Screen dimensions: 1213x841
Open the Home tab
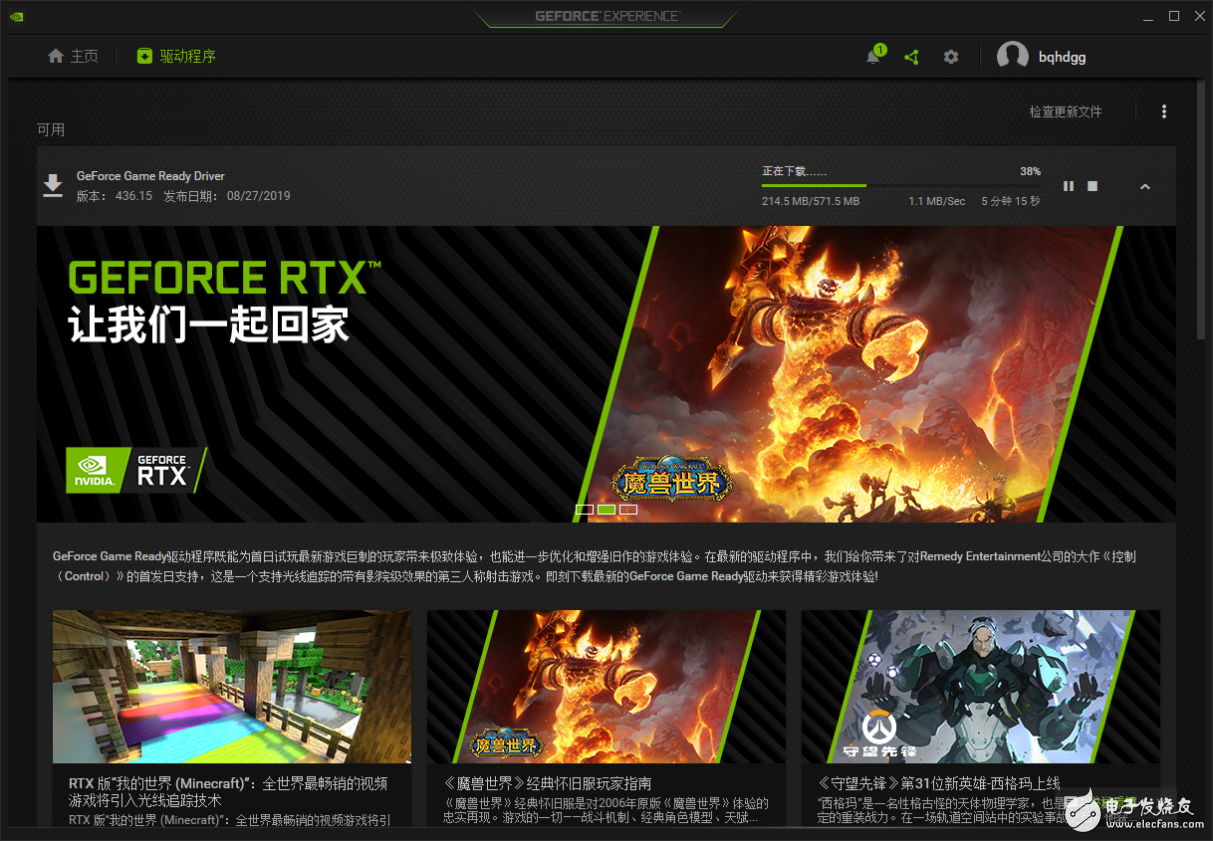[x=73, y=56]
